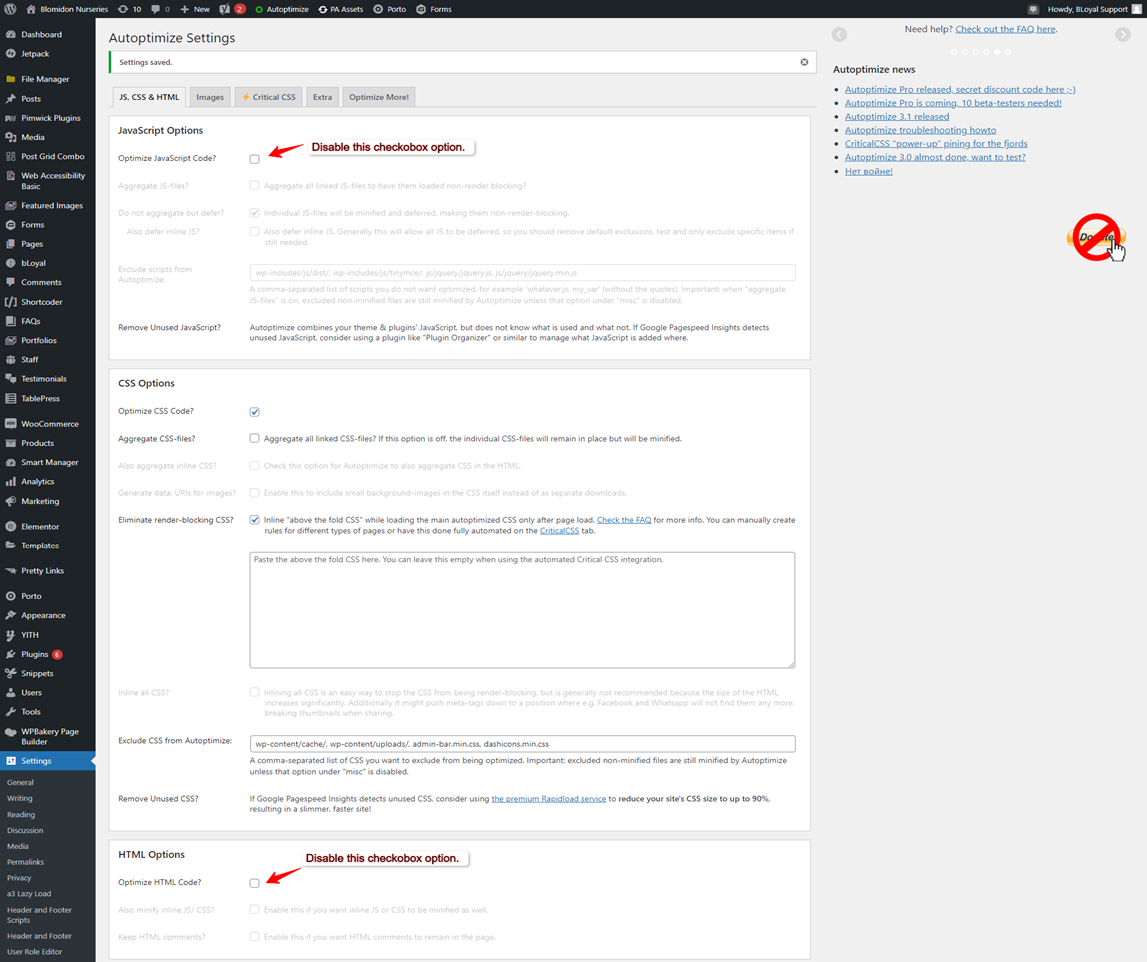This screenshot has height=962, width=1147.
Task: Click the previous arrow in the help carousel
Action: (840, 34)
